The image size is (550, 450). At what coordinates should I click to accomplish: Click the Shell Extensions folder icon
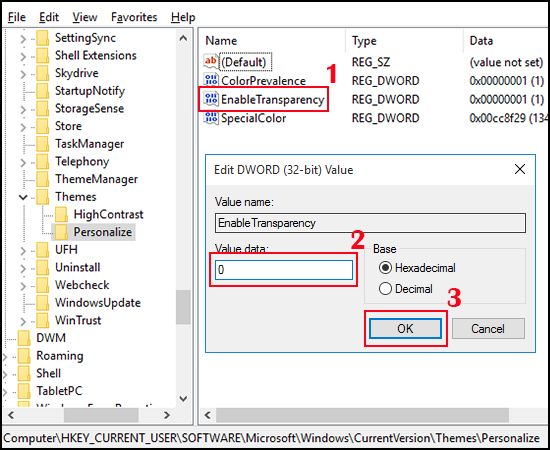43,55
